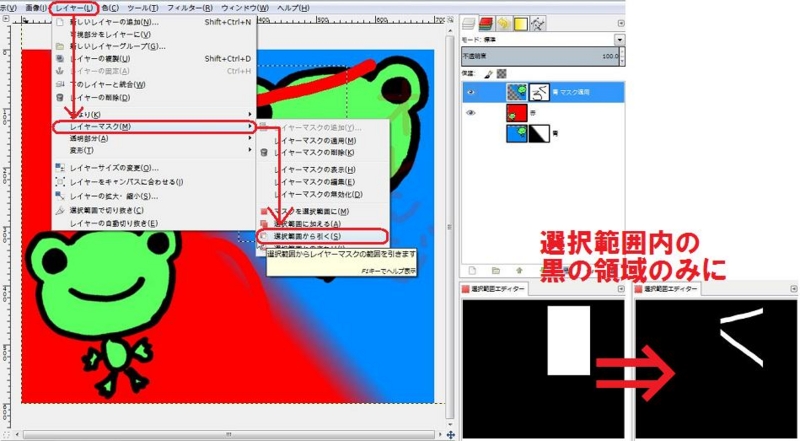Choose レイヤーの自動切り抜き(E) entry
Viewport: 800px width, 441px height.
(x=154, y=224)
